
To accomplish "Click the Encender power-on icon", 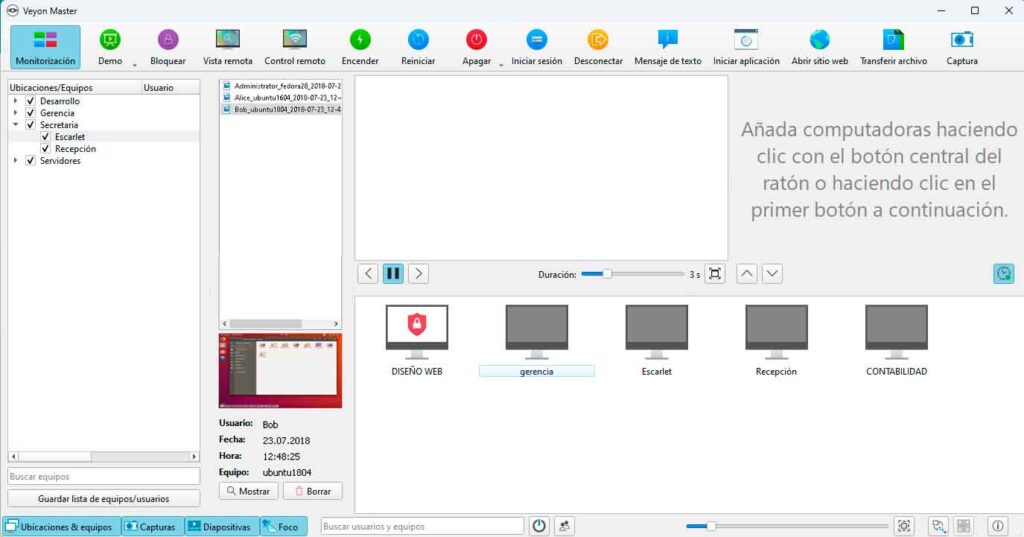I will click(360, 41).
